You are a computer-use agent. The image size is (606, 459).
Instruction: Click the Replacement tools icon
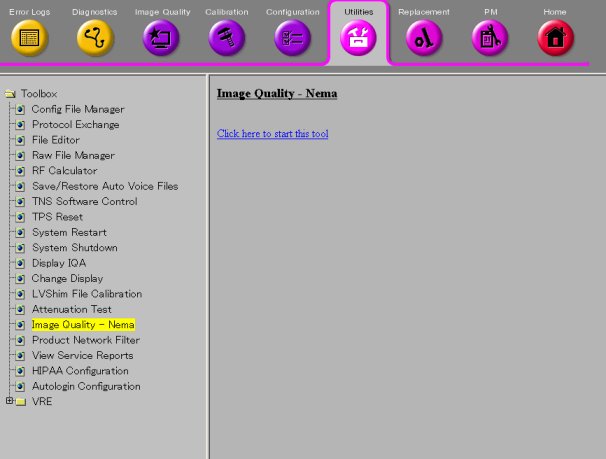tap(424, 38)
